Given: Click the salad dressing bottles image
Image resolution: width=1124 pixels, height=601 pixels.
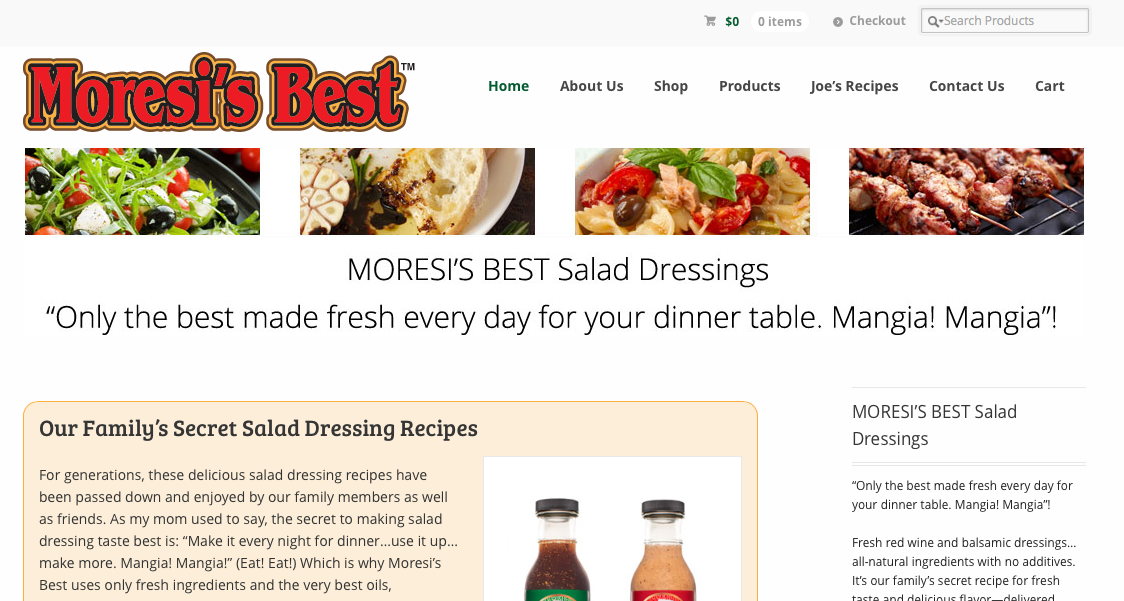Looking at the screenshot, I should (612, 529).
